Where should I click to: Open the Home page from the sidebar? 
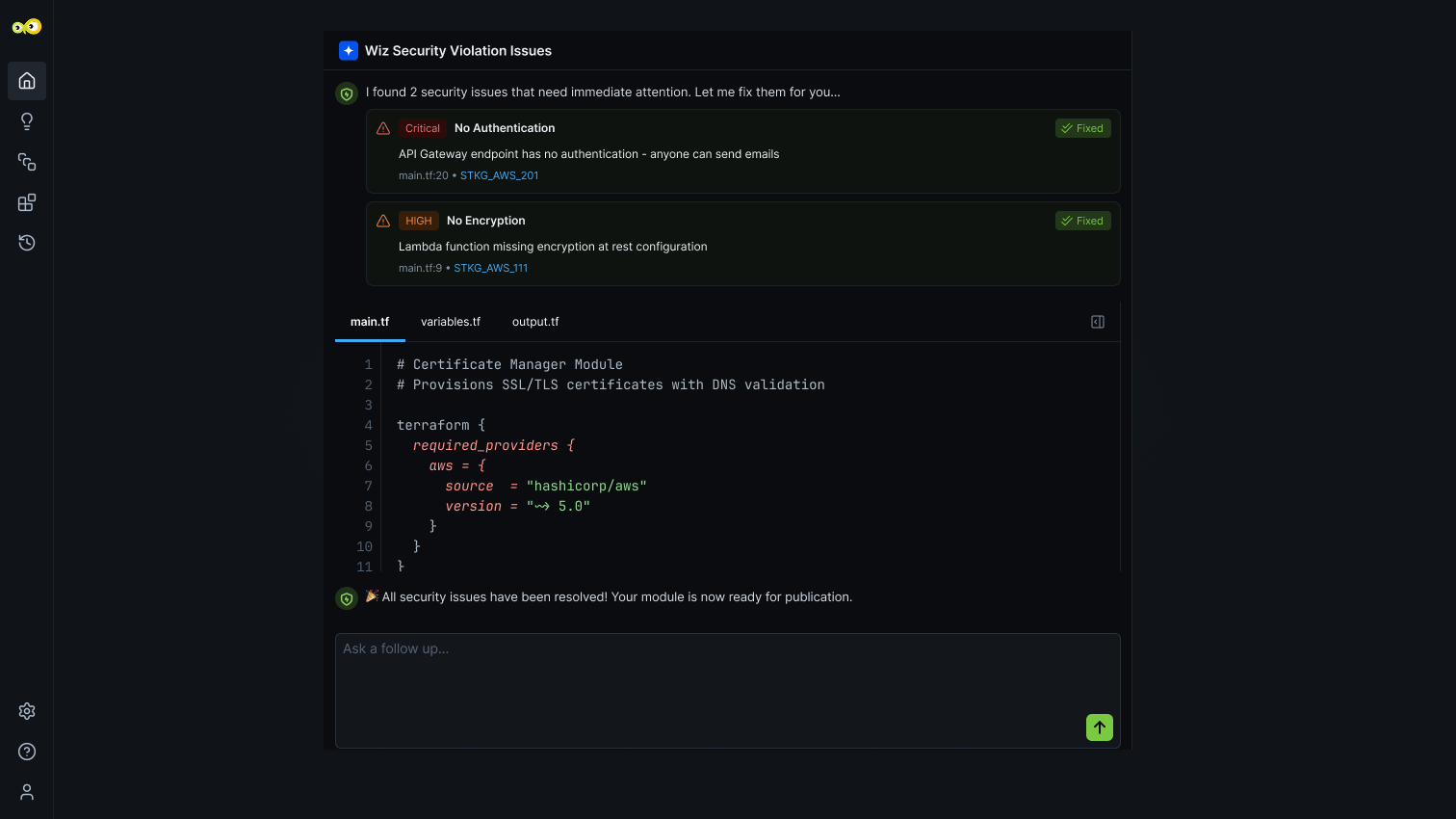27,81
